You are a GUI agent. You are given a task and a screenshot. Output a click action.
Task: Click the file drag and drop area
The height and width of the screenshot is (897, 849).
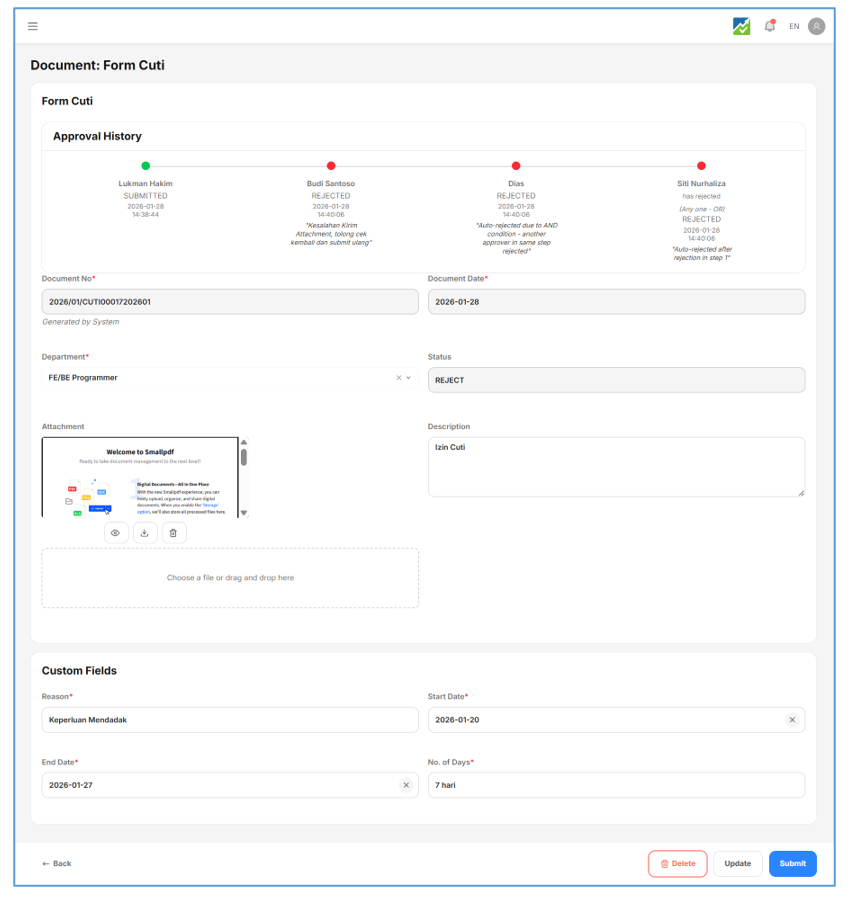pyautogui.click(x=230, y=578)
